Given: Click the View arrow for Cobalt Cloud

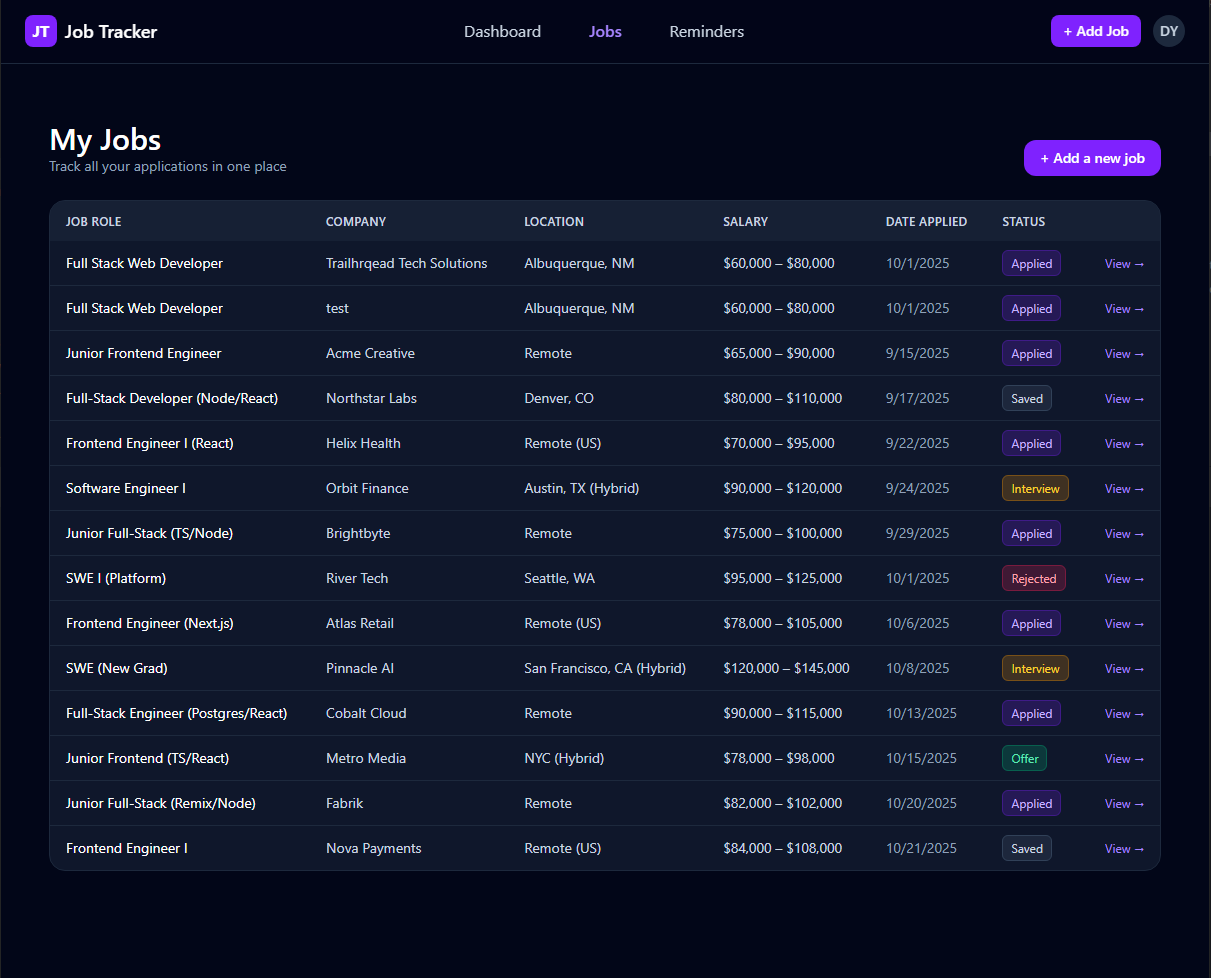Looking at the screenshot, I should coord(1123,713).
